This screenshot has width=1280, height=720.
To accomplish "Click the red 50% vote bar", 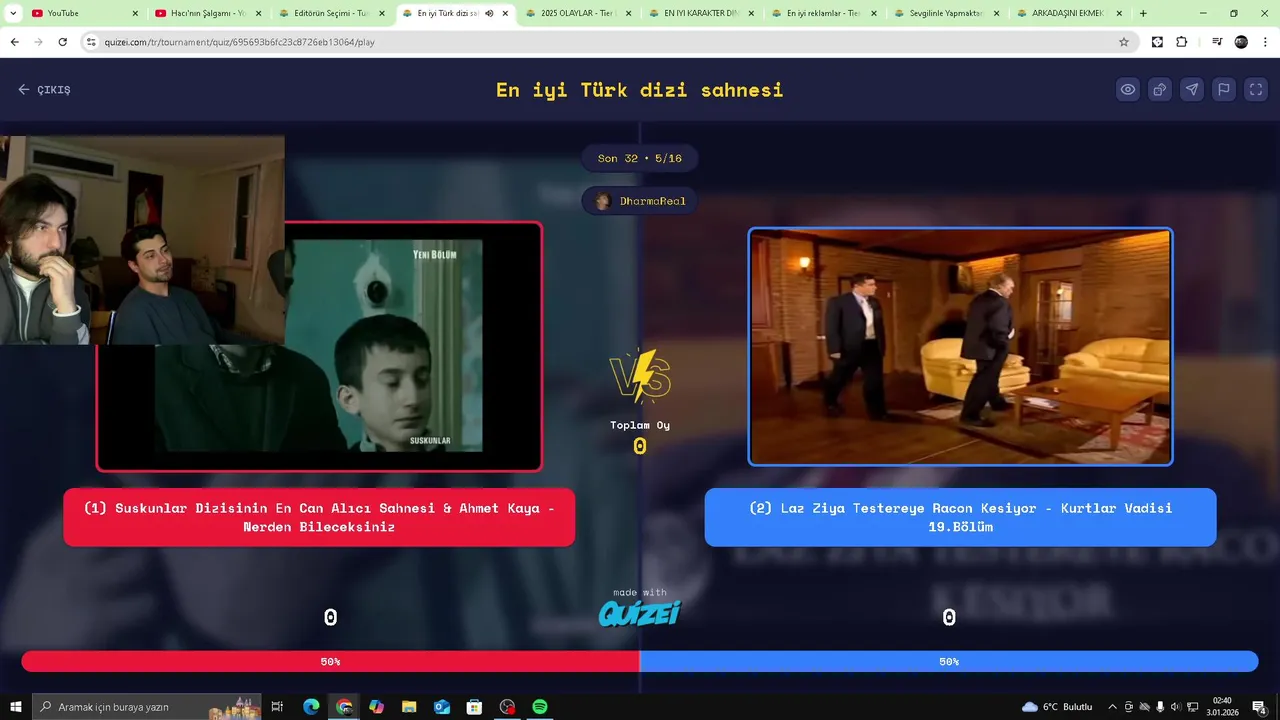I will tap(330, 661).
